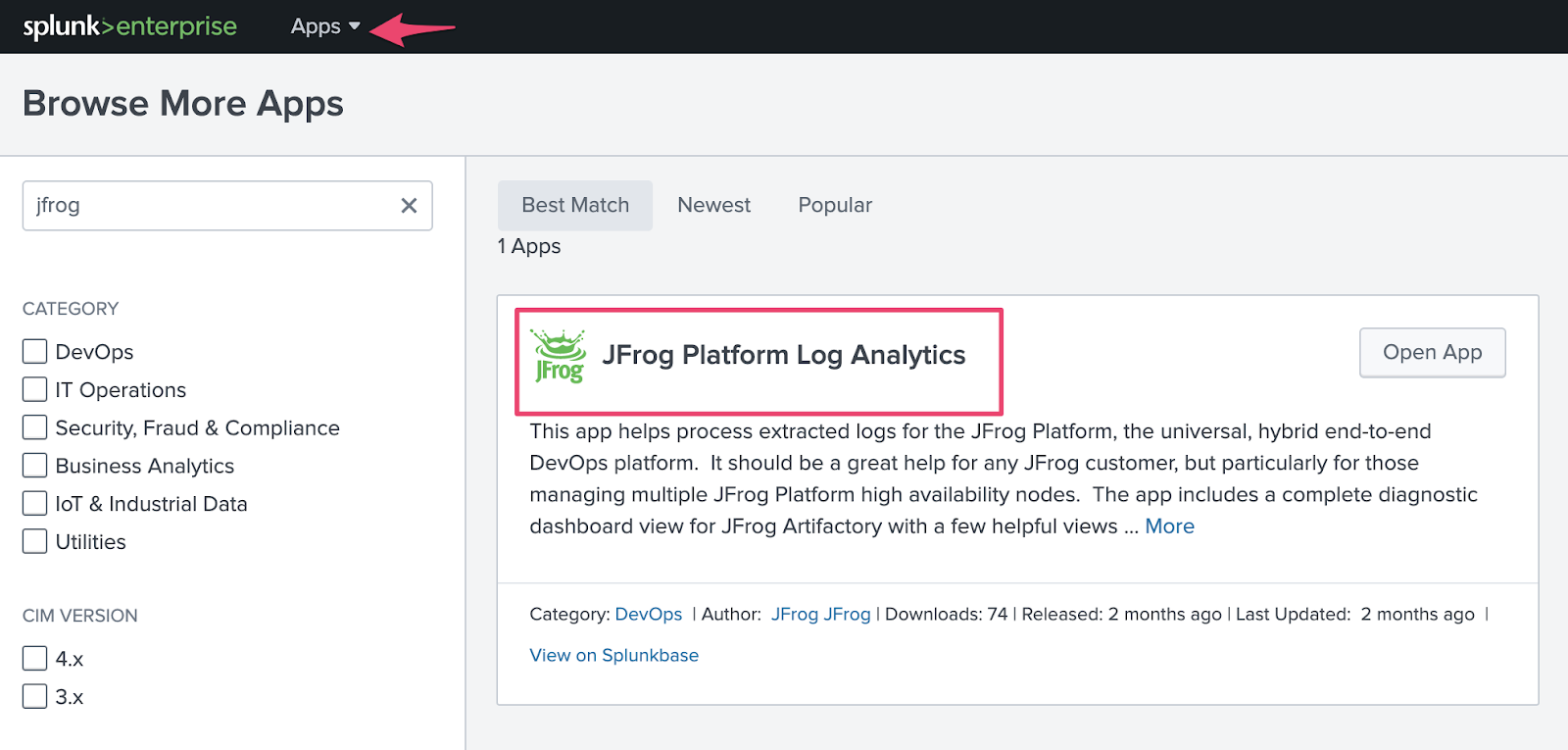Screen dimensions: 1568x750
Task: Open the View on Splunkbase link
Action: 613,656
